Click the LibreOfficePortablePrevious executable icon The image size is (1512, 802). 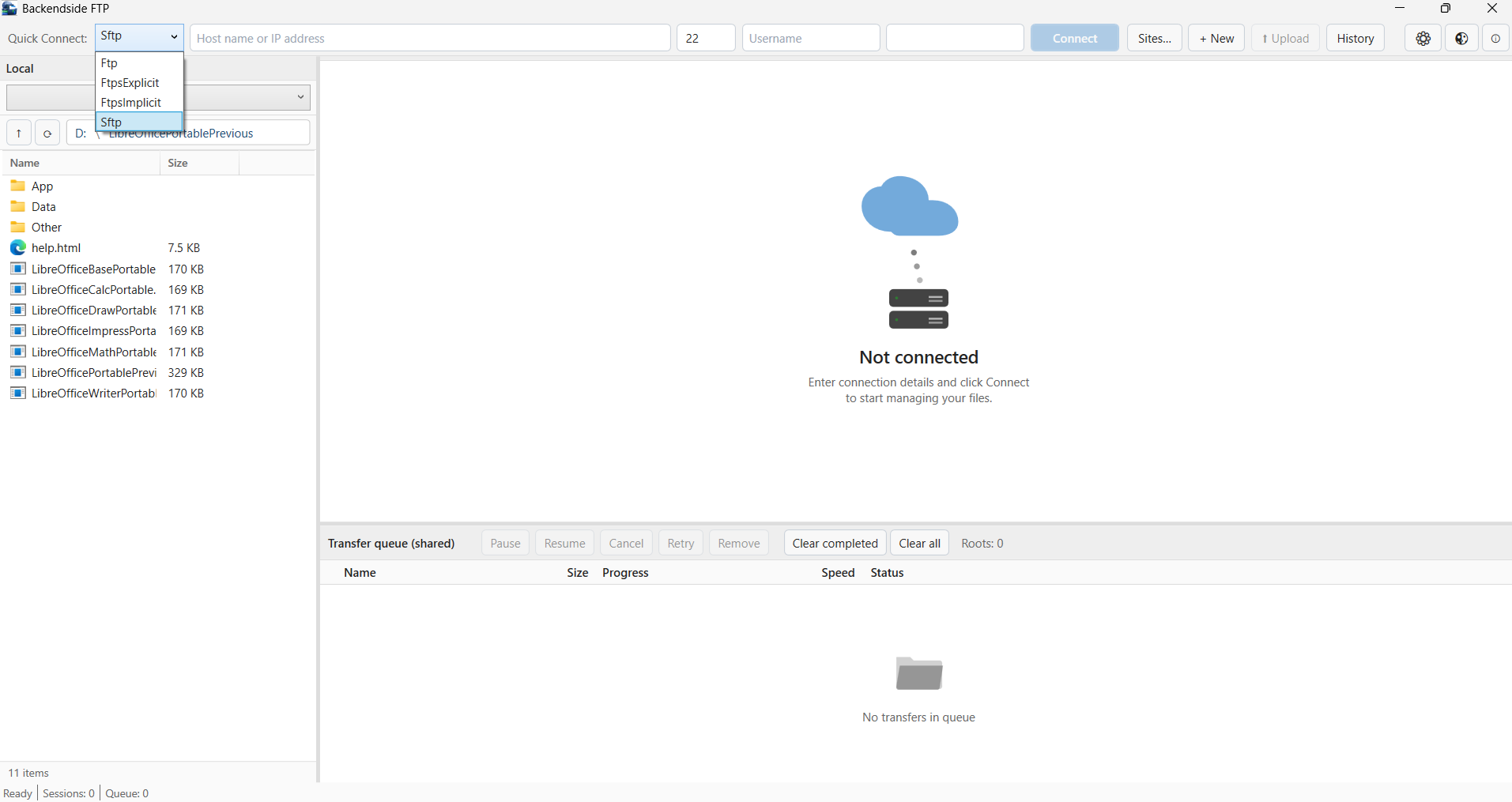pyautogui.click(x=18, y=372)
